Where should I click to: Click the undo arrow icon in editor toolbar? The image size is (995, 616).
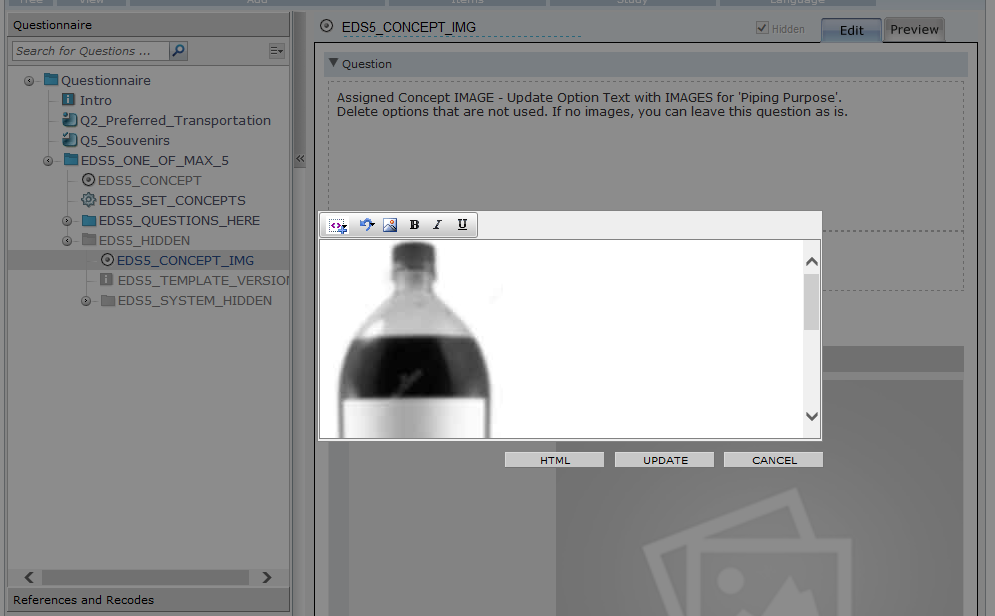point(366,225)
